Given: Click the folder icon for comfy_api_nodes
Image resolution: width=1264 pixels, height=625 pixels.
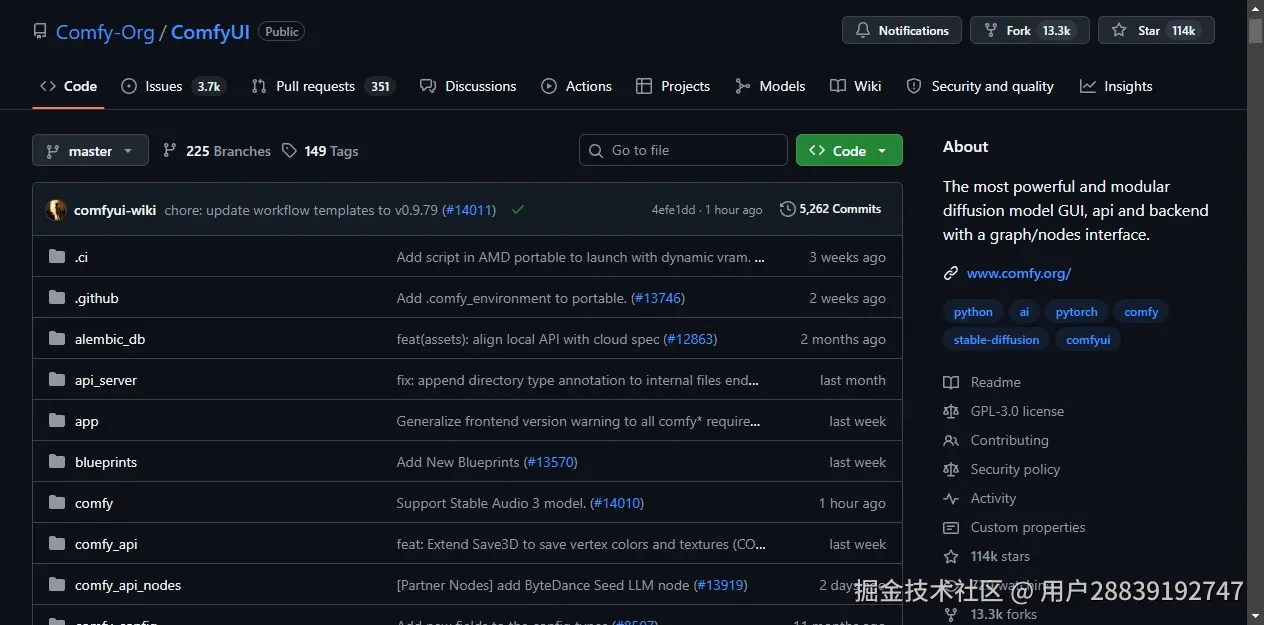Looking at the screenshot, I should (x=57, y=585).
